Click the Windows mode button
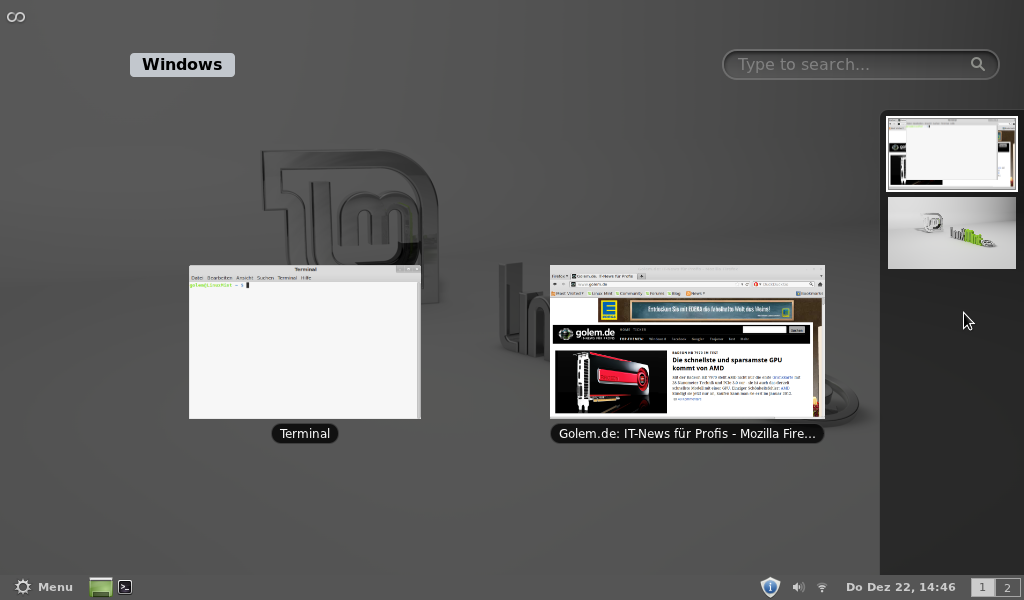This screenshot has height=600, width=1024. tap(182, 64)
